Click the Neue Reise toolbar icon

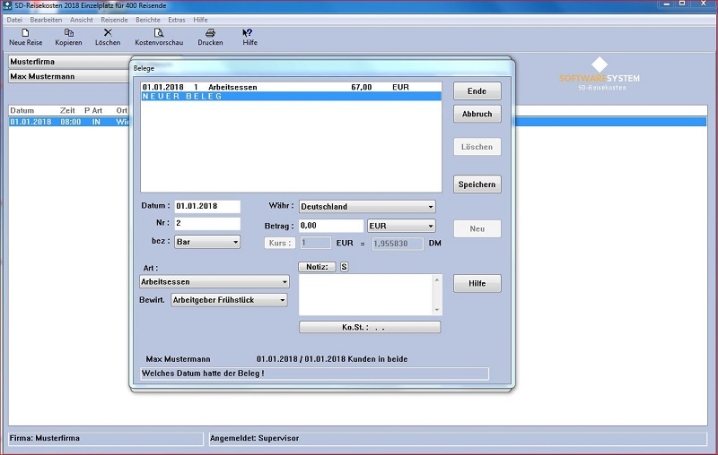25,33
